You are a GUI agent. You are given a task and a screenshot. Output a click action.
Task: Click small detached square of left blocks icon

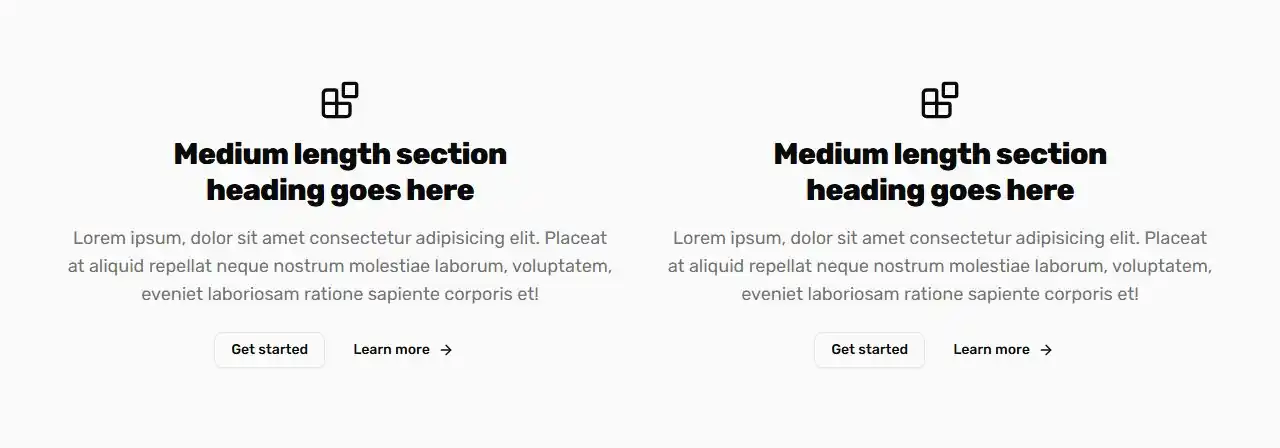coord(350,90)
